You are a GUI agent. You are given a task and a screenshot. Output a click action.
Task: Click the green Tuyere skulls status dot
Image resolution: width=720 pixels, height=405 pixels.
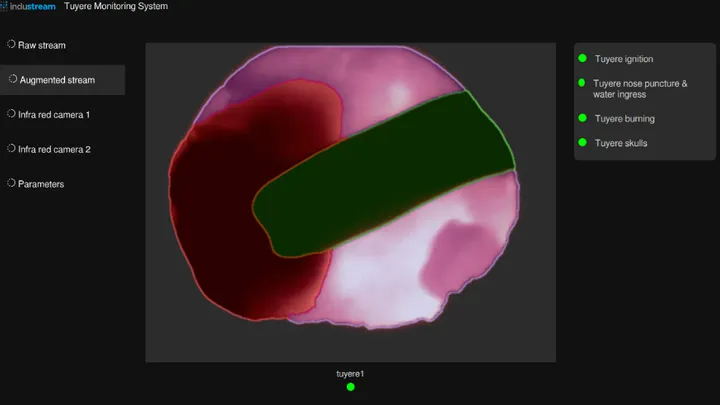coord(582,143)
